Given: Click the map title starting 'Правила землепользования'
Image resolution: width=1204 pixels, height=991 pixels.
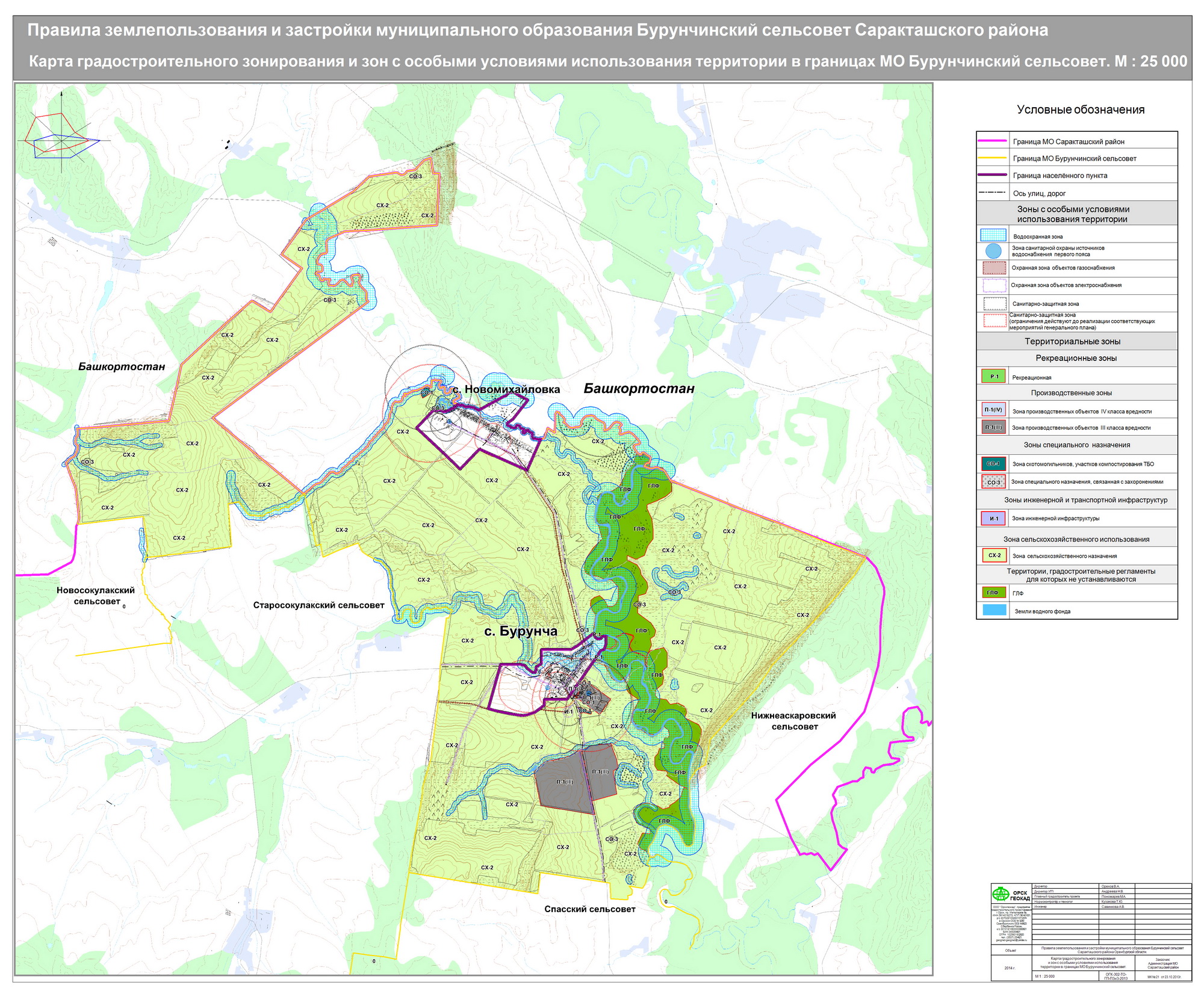Looking at the screenshot, I should pyautogui.click(x=538, y=30).
